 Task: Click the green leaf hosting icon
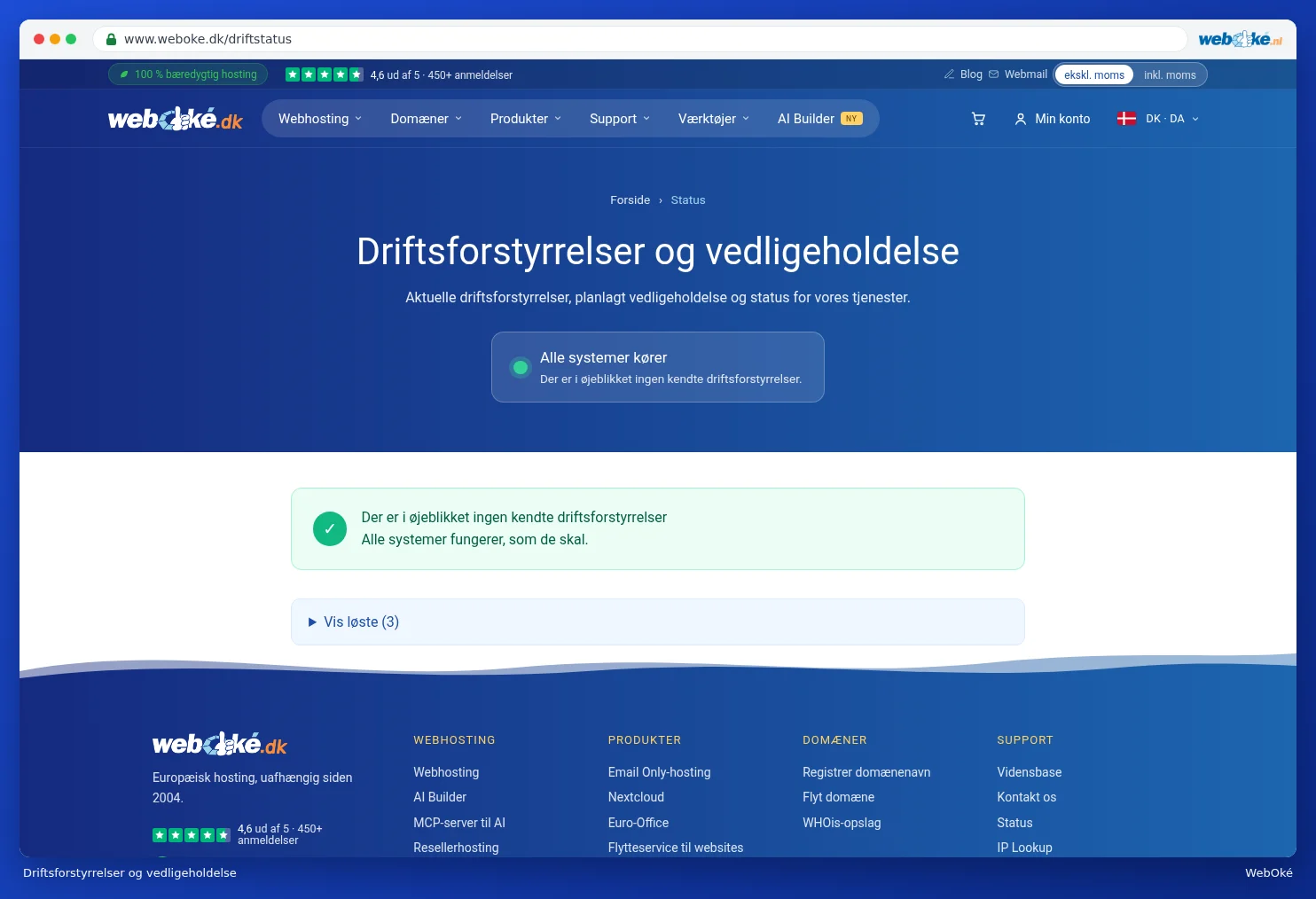pos(125,74)
